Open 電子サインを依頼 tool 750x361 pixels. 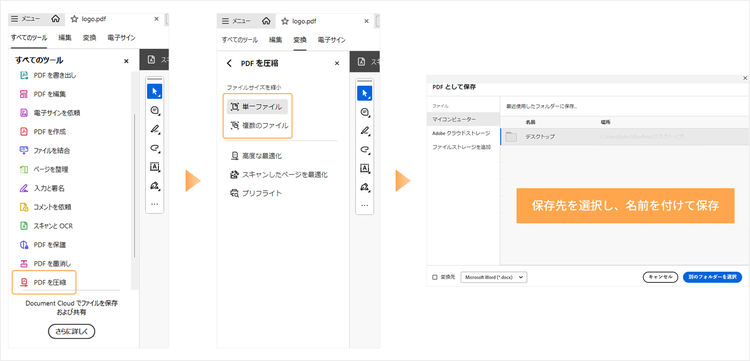pyautogui.click(x=50, y=113)
